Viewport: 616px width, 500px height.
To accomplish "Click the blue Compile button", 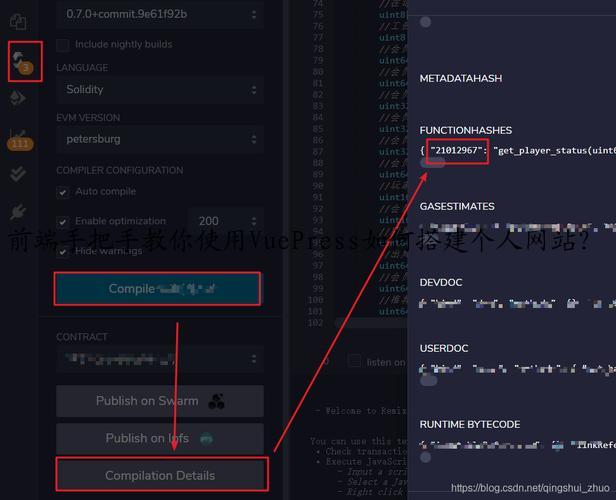I will click(157, 289).
